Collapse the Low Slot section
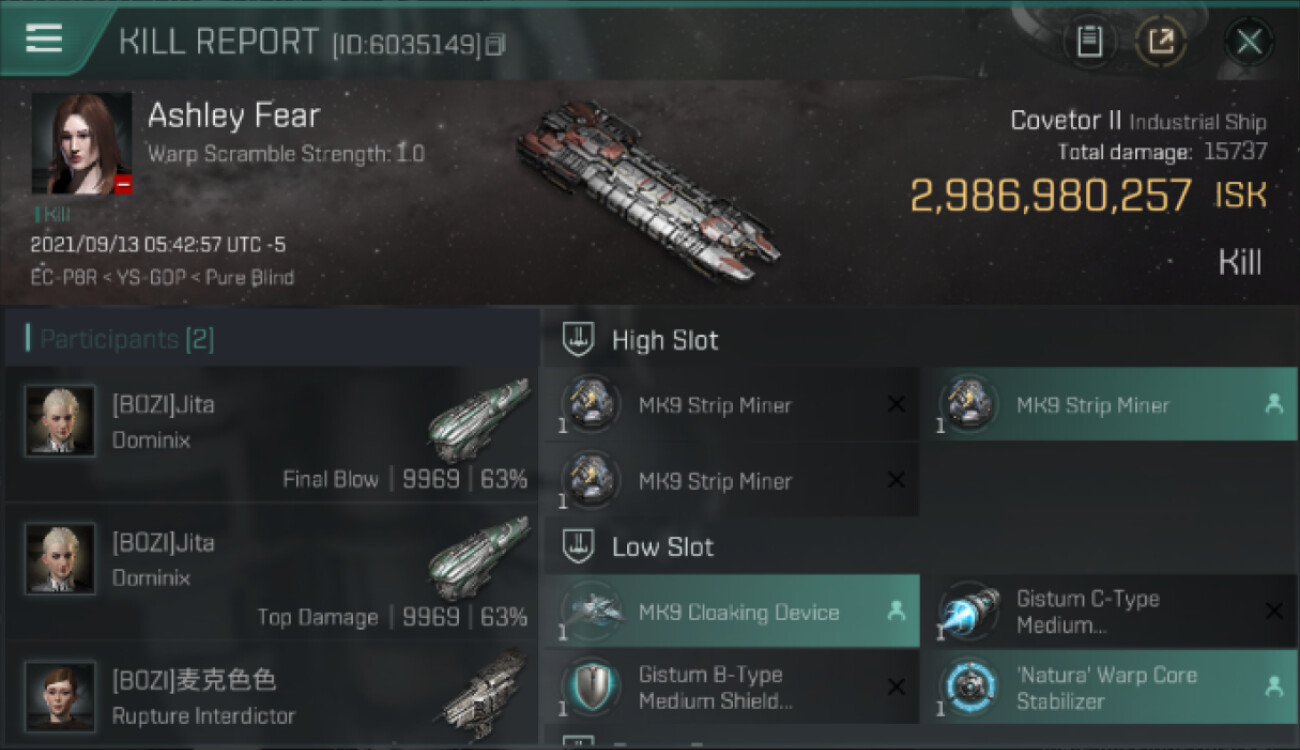 point(577,547)
